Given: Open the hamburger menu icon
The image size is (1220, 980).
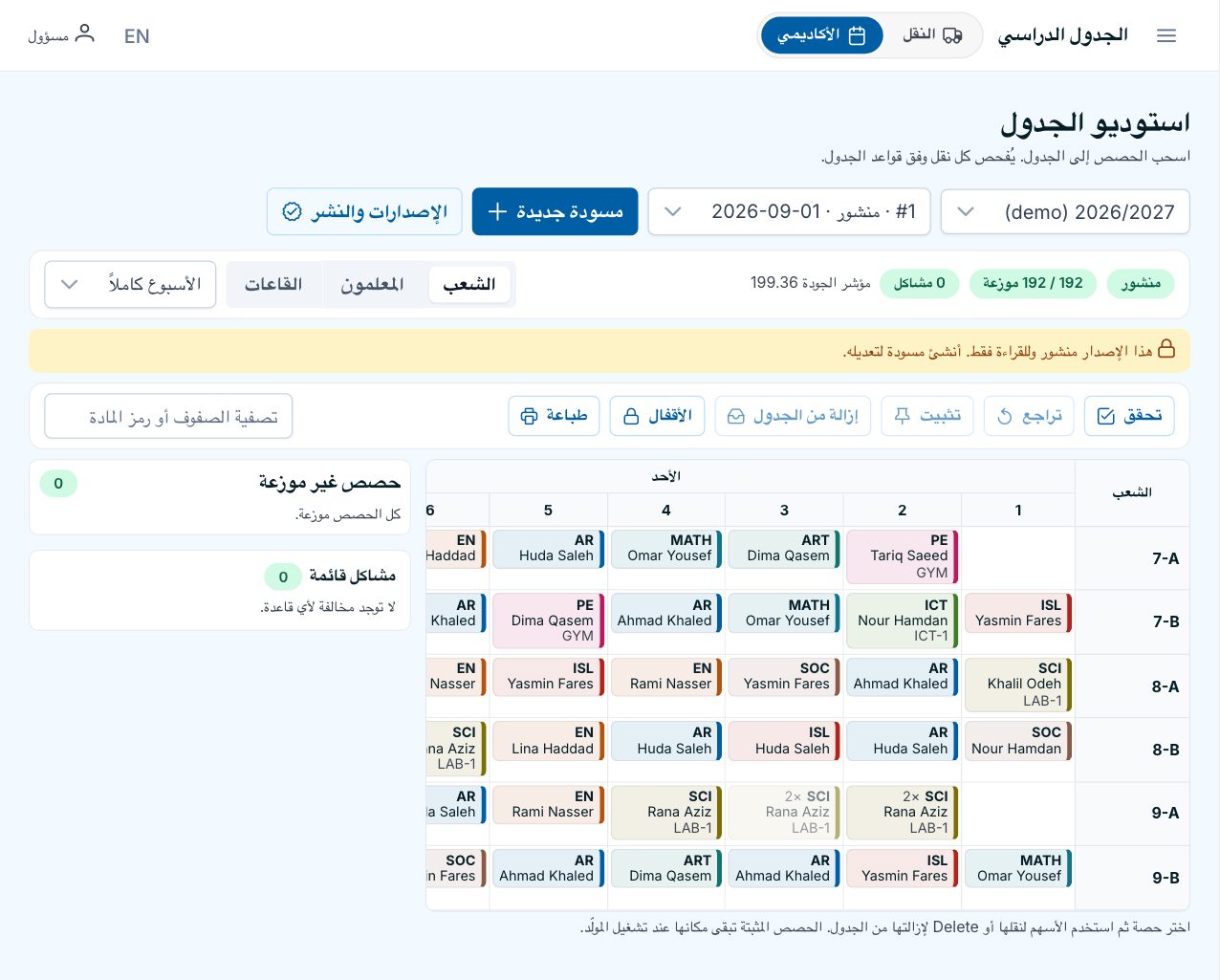Looking at the screenshot, I should click(x=1166, y=35).
